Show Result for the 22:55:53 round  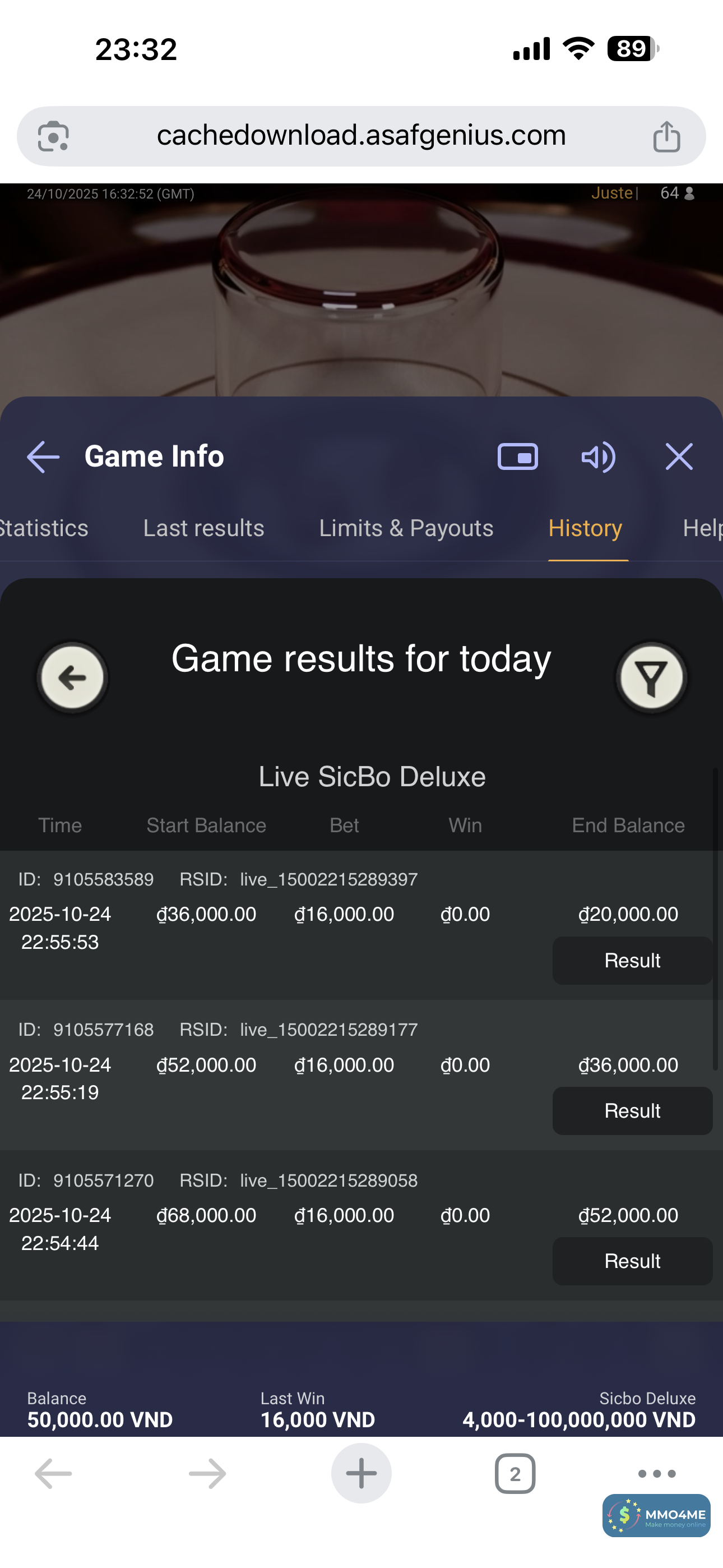click(x=632, y=961)
